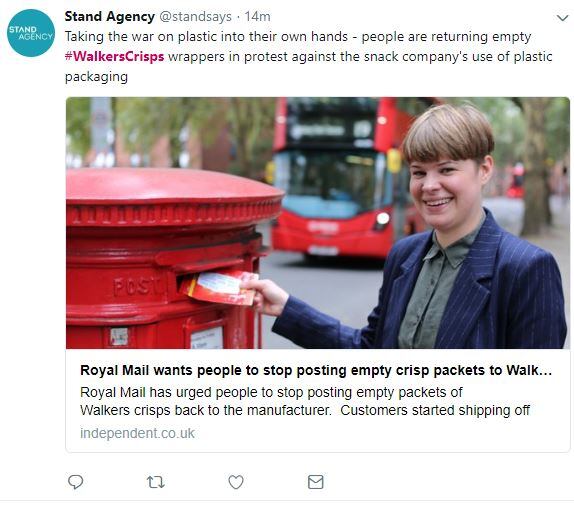Expand the tweet options chevron menu

pyautogui.click(x=562, y=18)
